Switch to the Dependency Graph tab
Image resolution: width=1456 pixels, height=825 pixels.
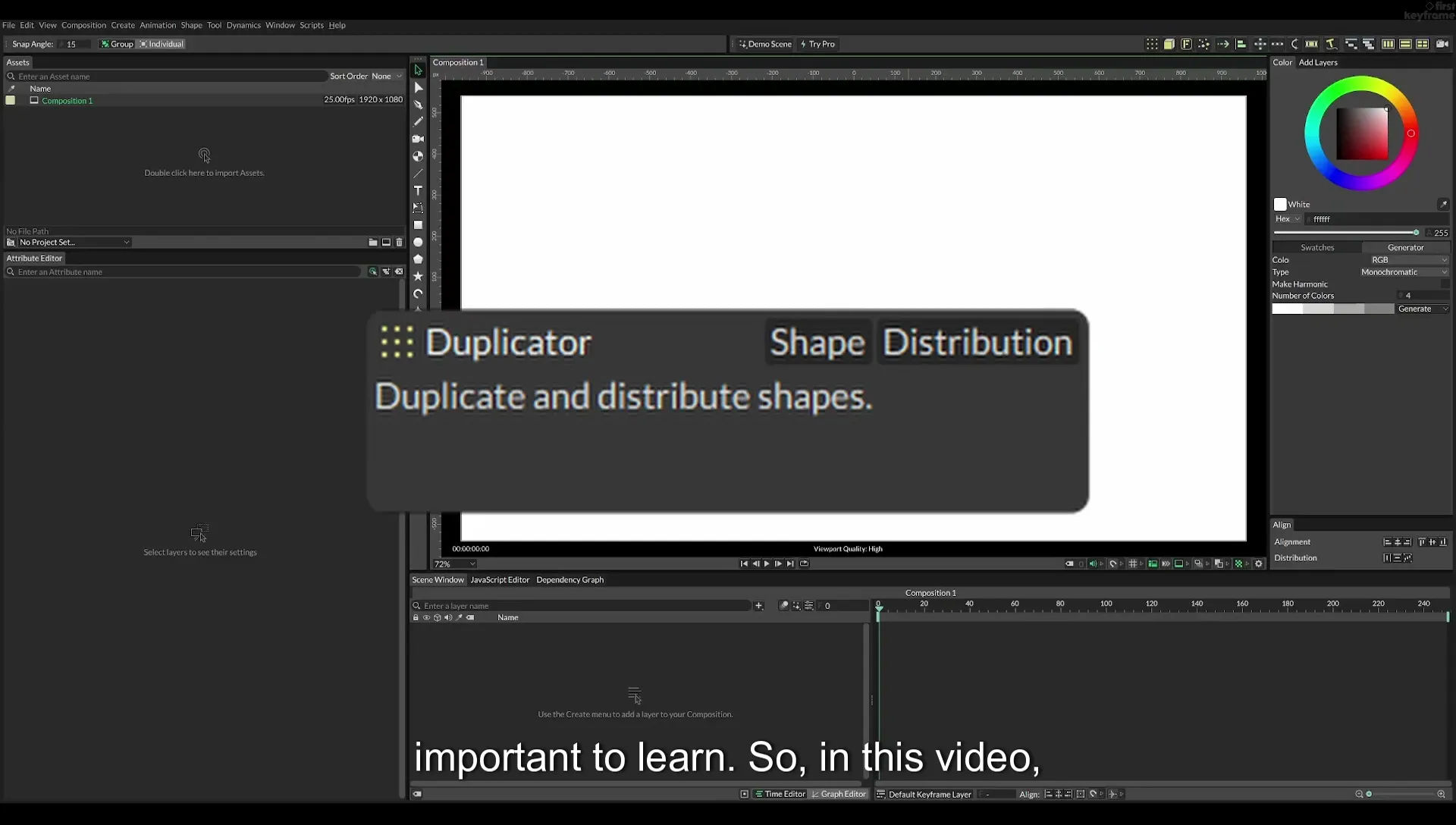point(570,580)
